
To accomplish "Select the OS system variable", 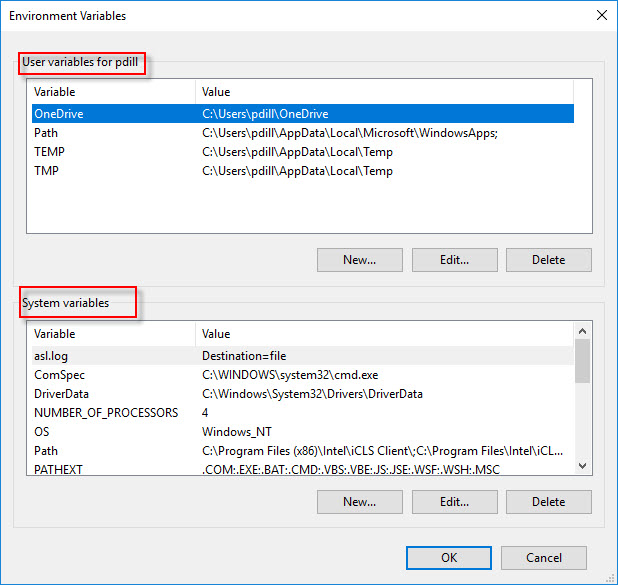I will pyautogui.click(x=303, y=431).
